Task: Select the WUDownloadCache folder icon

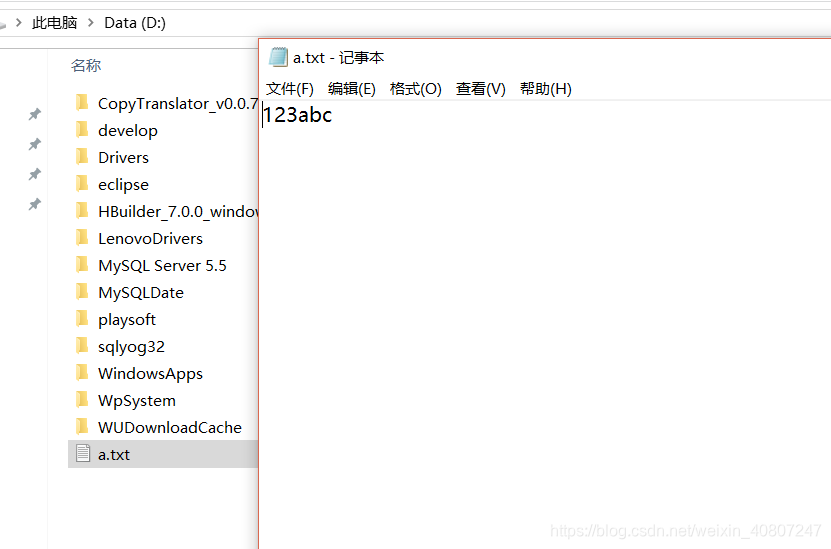Action: (x=82, y=427)
